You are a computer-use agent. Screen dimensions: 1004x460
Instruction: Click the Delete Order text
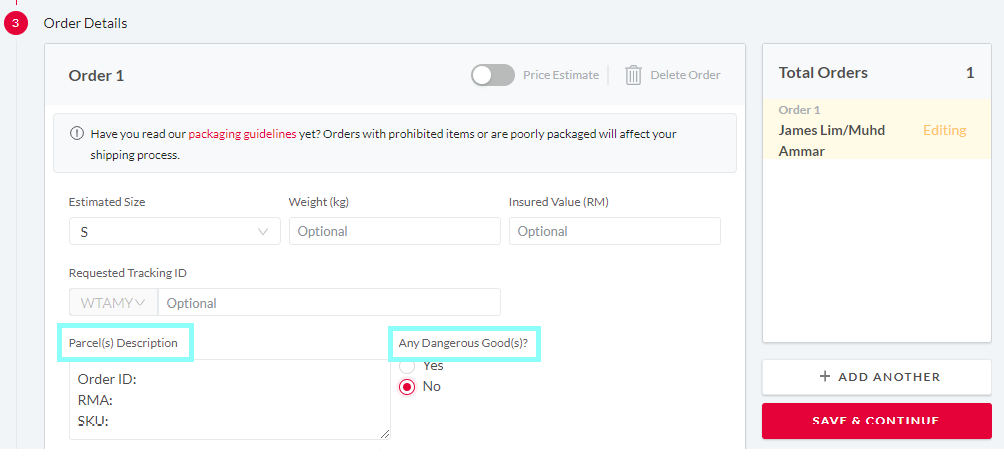point(685,75)
